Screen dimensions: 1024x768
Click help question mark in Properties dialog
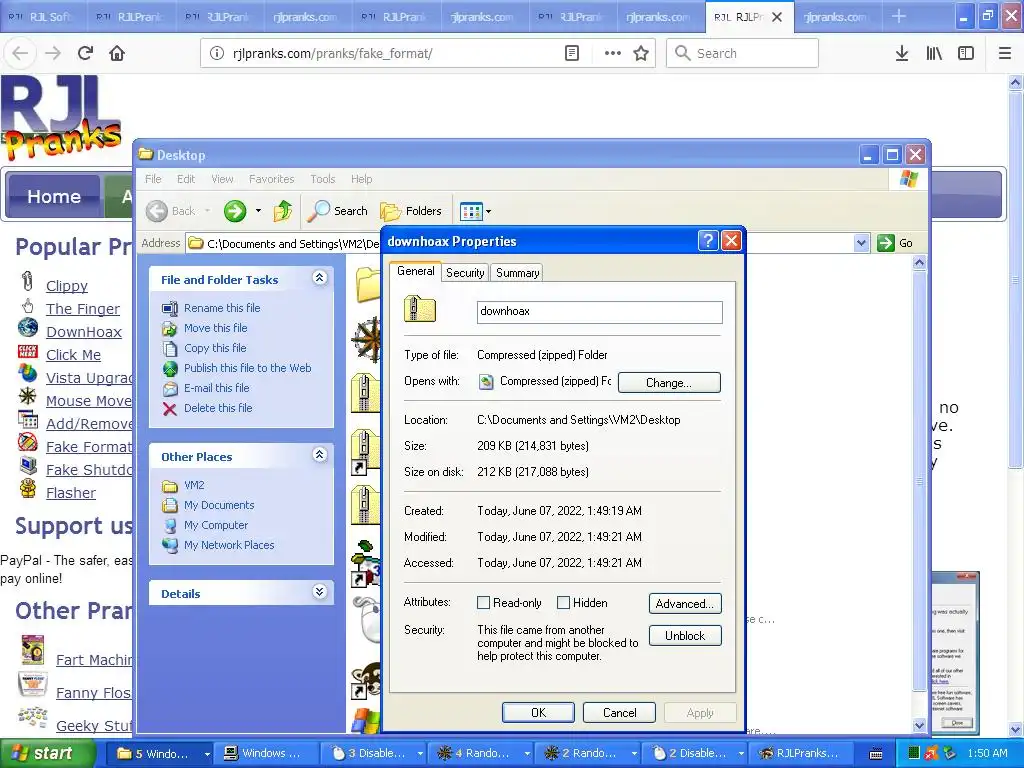pyautogui.click(x=708, y=241)
